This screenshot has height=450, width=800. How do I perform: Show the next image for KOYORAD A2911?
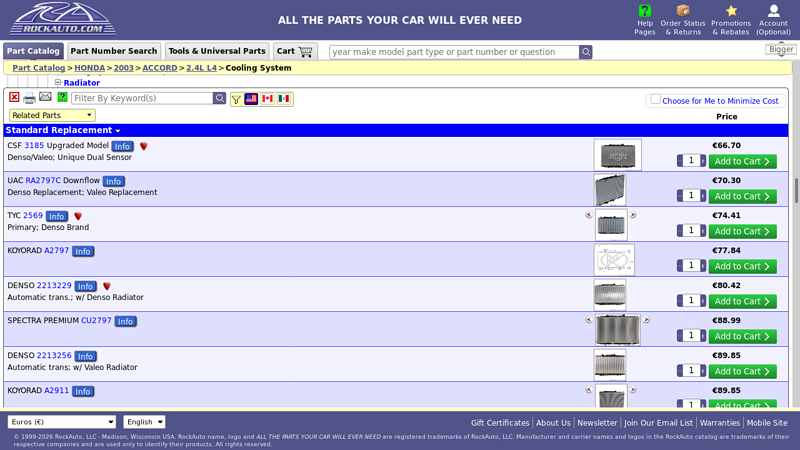(633, 390)
